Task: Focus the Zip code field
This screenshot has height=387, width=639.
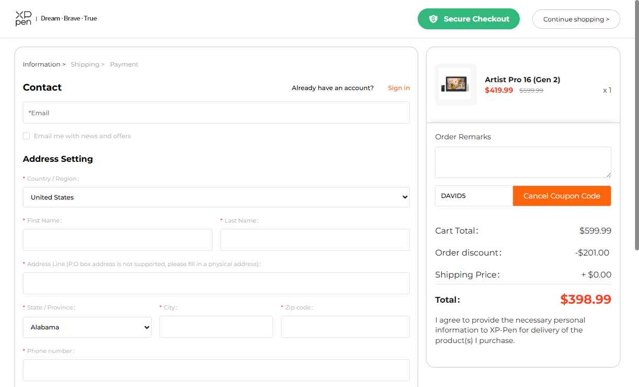Action: [x=345, y=327]
